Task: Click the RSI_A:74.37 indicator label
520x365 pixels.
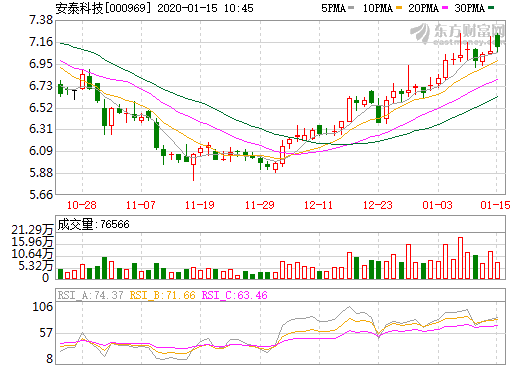Action: tap(91, 295)
